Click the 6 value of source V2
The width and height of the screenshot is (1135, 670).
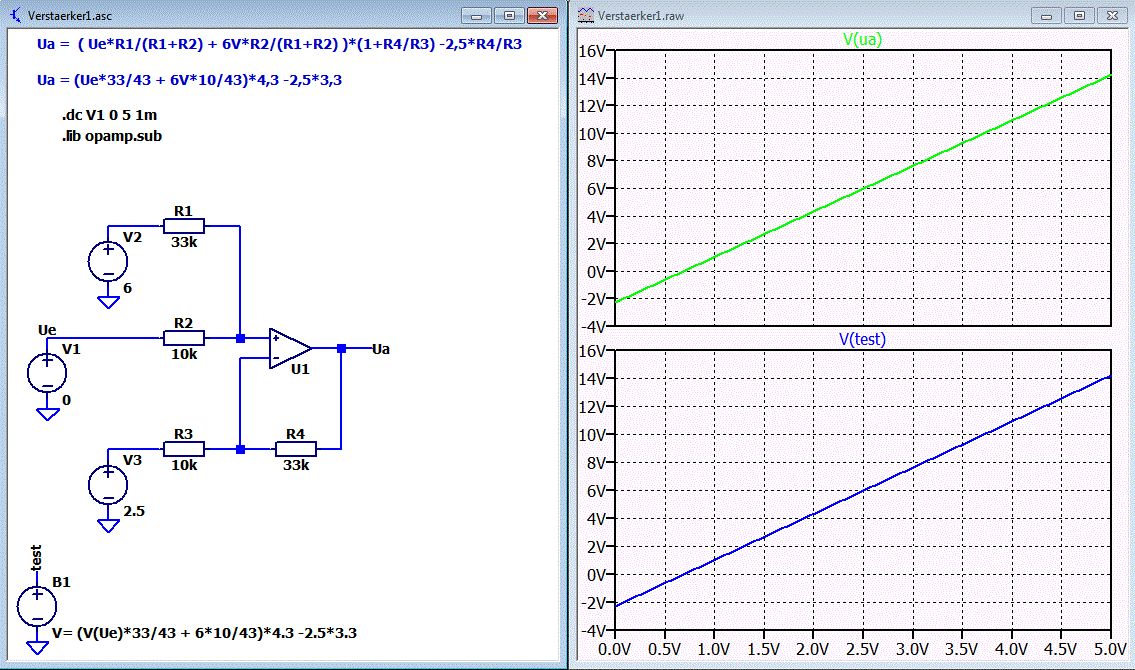127,288
